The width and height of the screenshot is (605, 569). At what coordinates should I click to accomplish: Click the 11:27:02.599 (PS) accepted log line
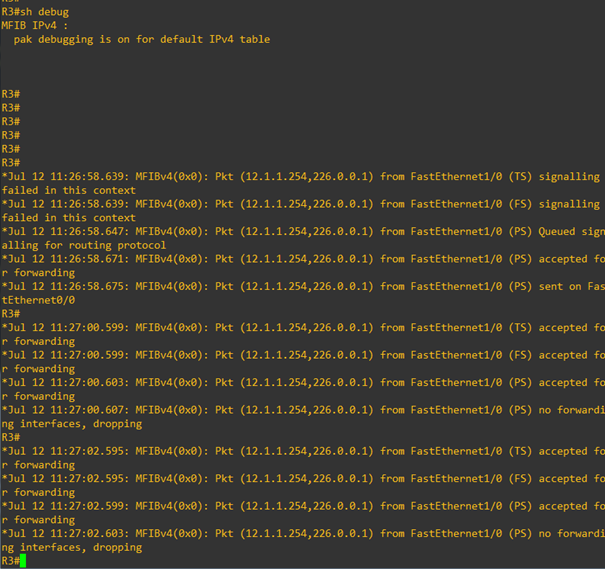[302, 513]
